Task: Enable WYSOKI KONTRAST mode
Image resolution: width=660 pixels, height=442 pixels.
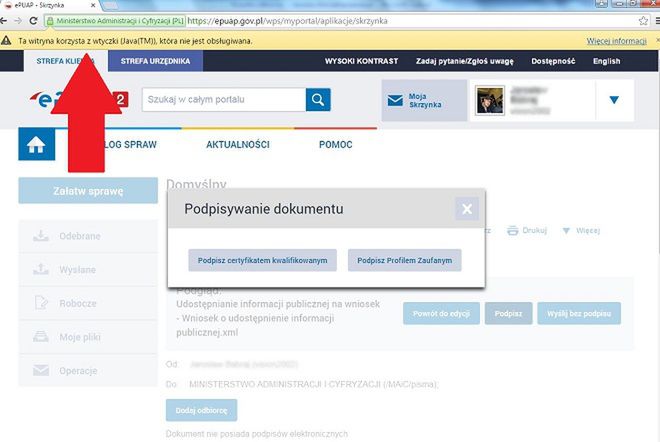Action: (x=361, y=61)
